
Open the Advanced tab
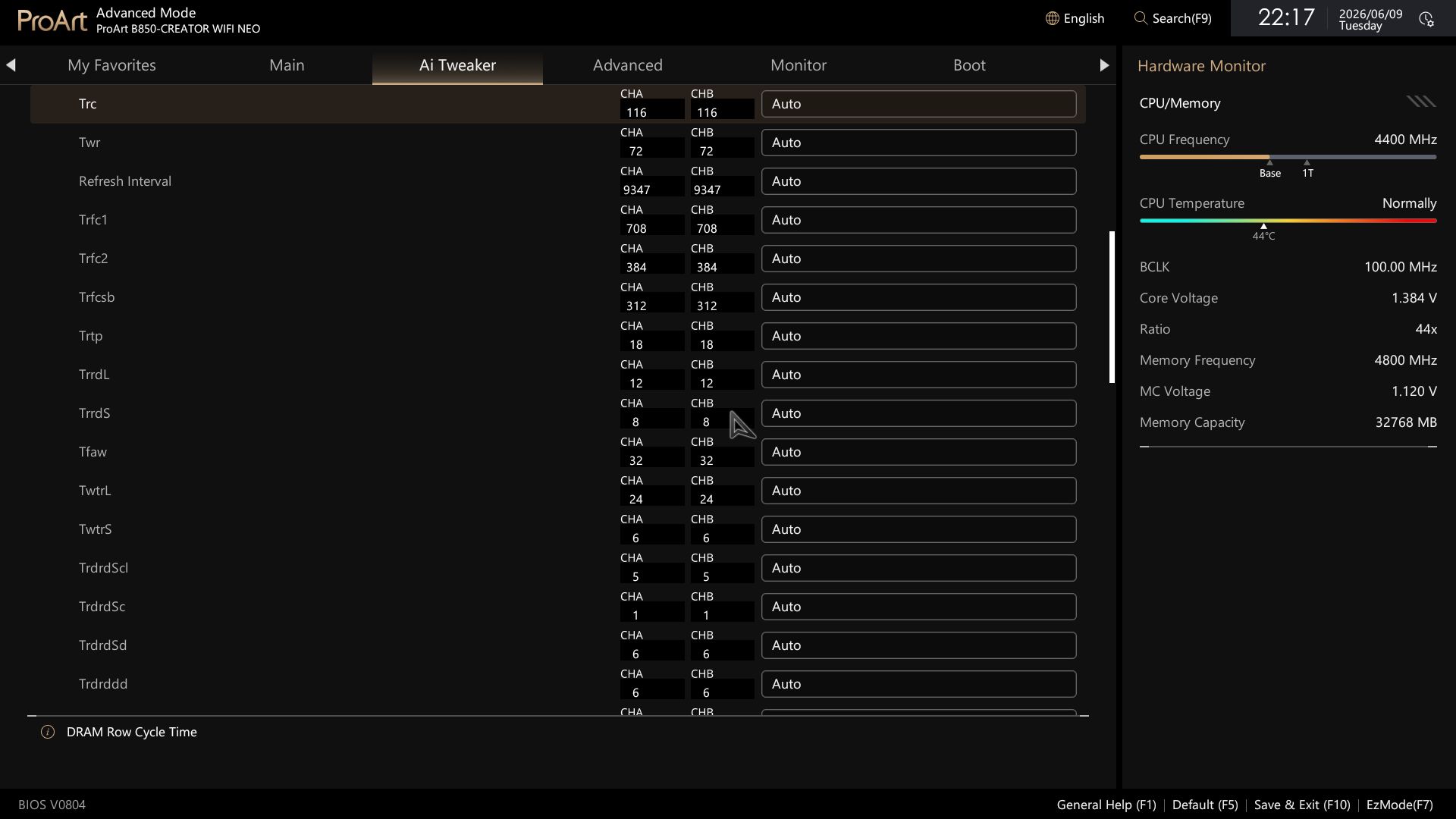pos(628,65)
